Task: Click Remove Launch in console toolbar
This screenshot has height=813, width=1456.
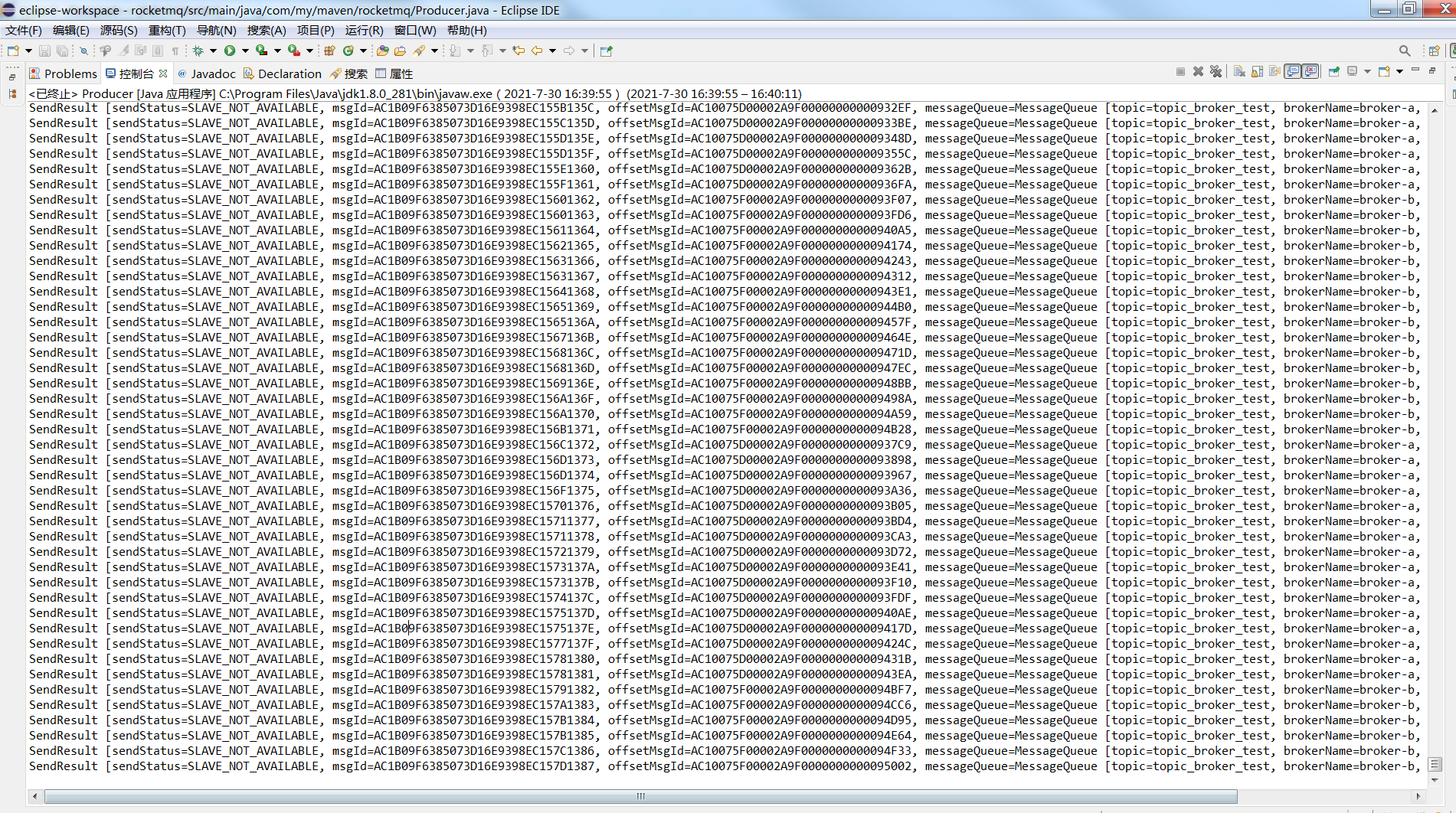Action: tap(1199, 71)
